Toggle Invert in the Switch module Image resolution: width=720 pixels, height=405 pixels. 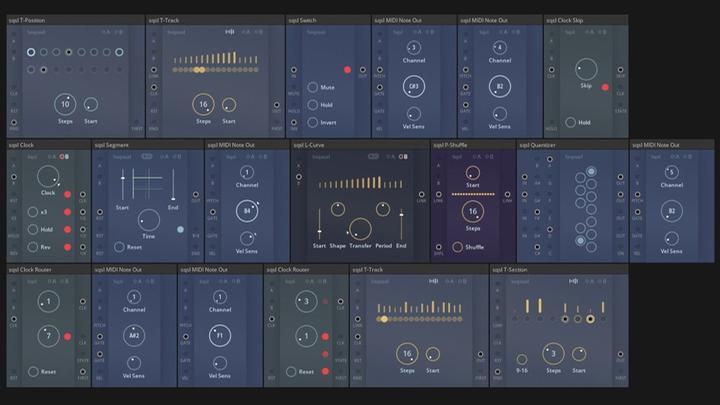click(313, 122)
